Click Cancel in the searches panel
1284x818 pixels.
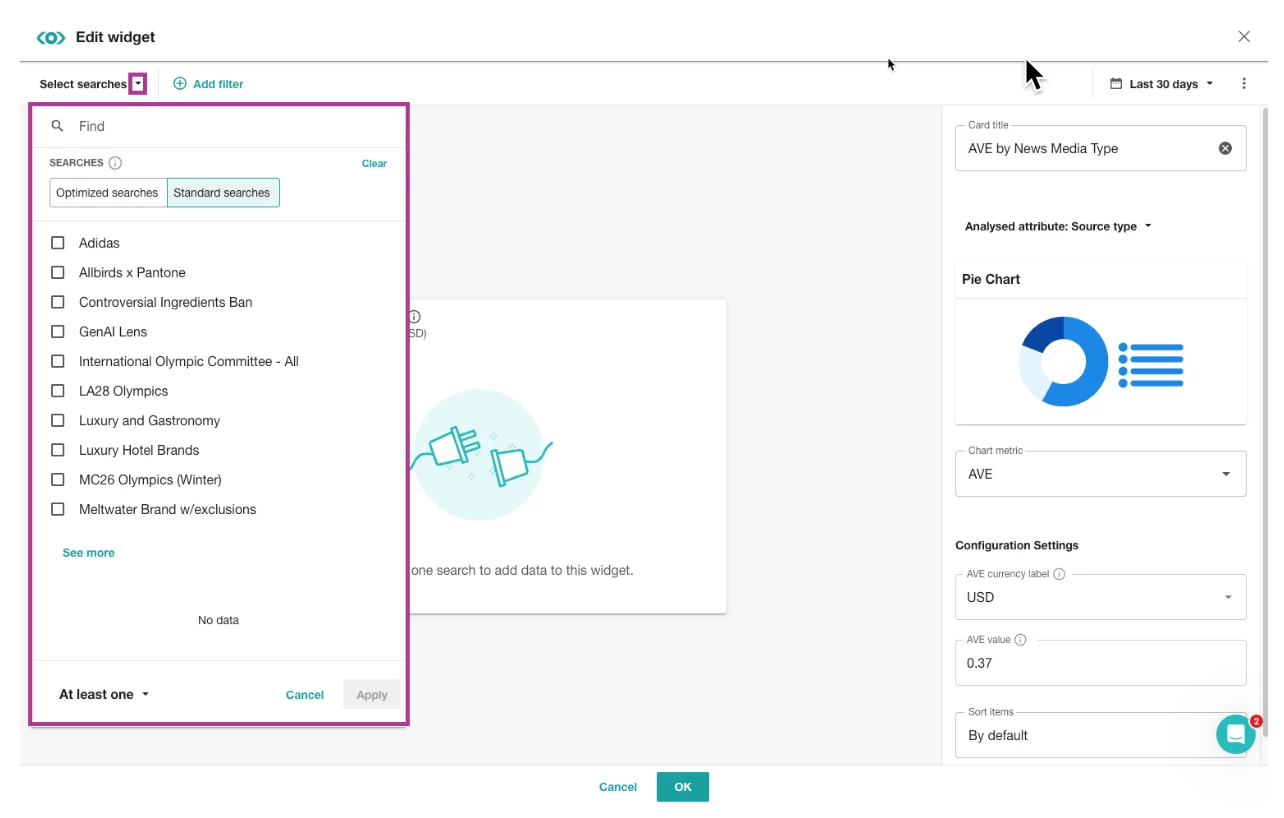coord(305,695)
